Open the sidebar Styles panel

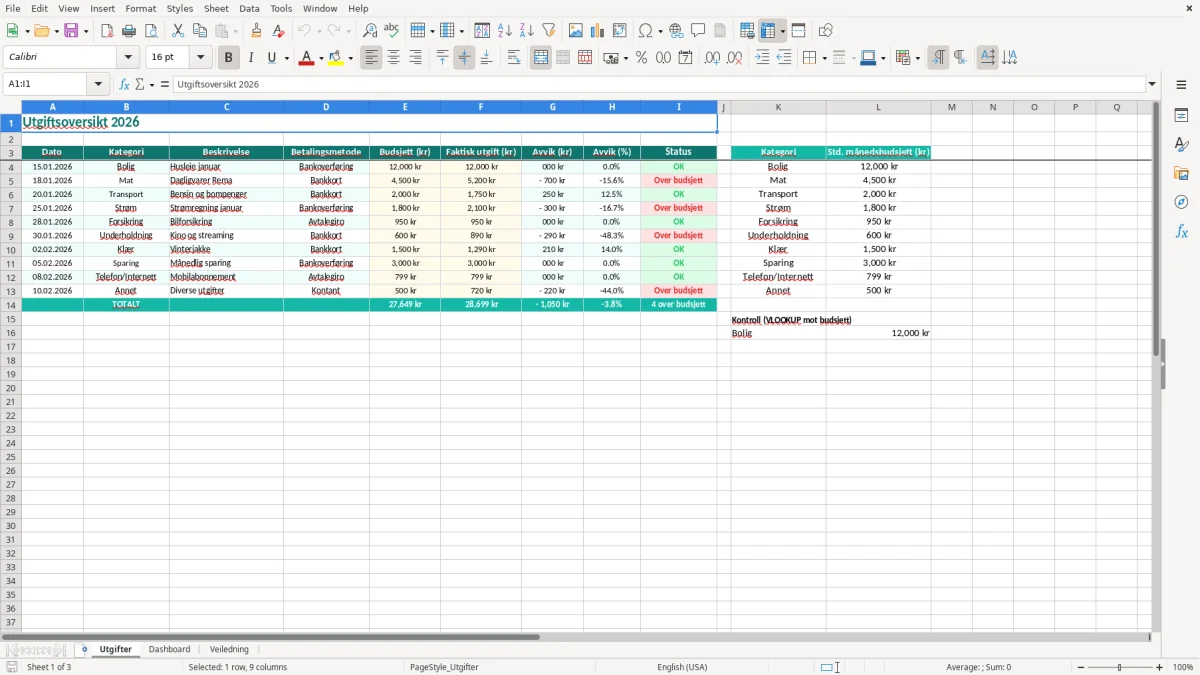(x=1181, y=144)
